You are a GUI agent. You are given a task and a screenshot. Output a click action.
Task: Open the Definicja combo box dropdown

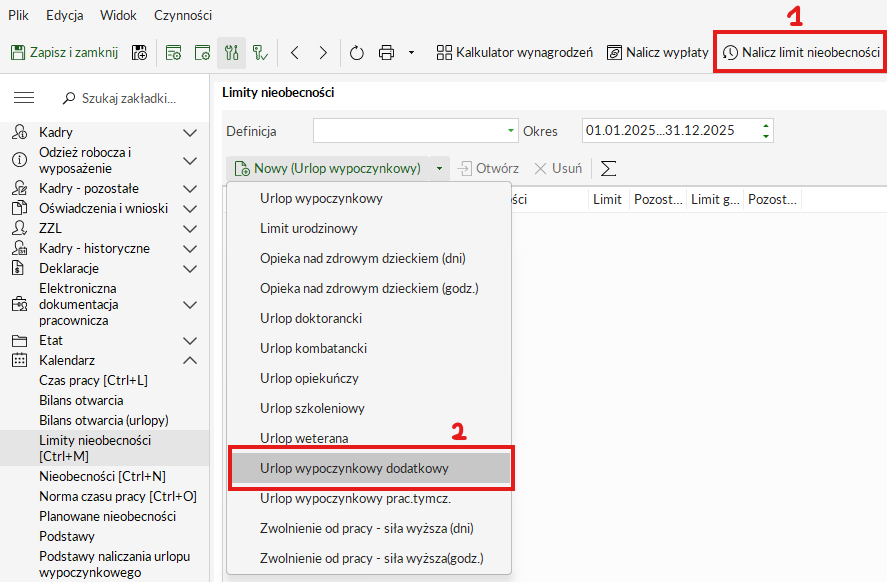tap(511, 131)
